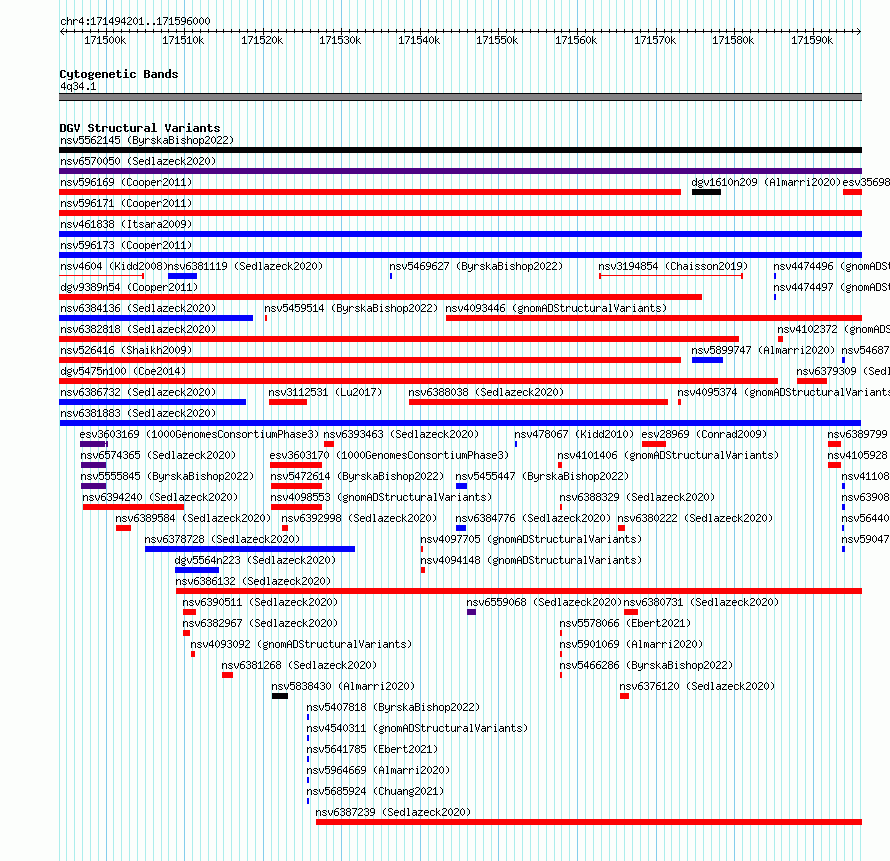Viewport: 890px width, 861px height.
Task: Open nsv5578066 (Ebert2021) label
Action: [x=625, y=623]
